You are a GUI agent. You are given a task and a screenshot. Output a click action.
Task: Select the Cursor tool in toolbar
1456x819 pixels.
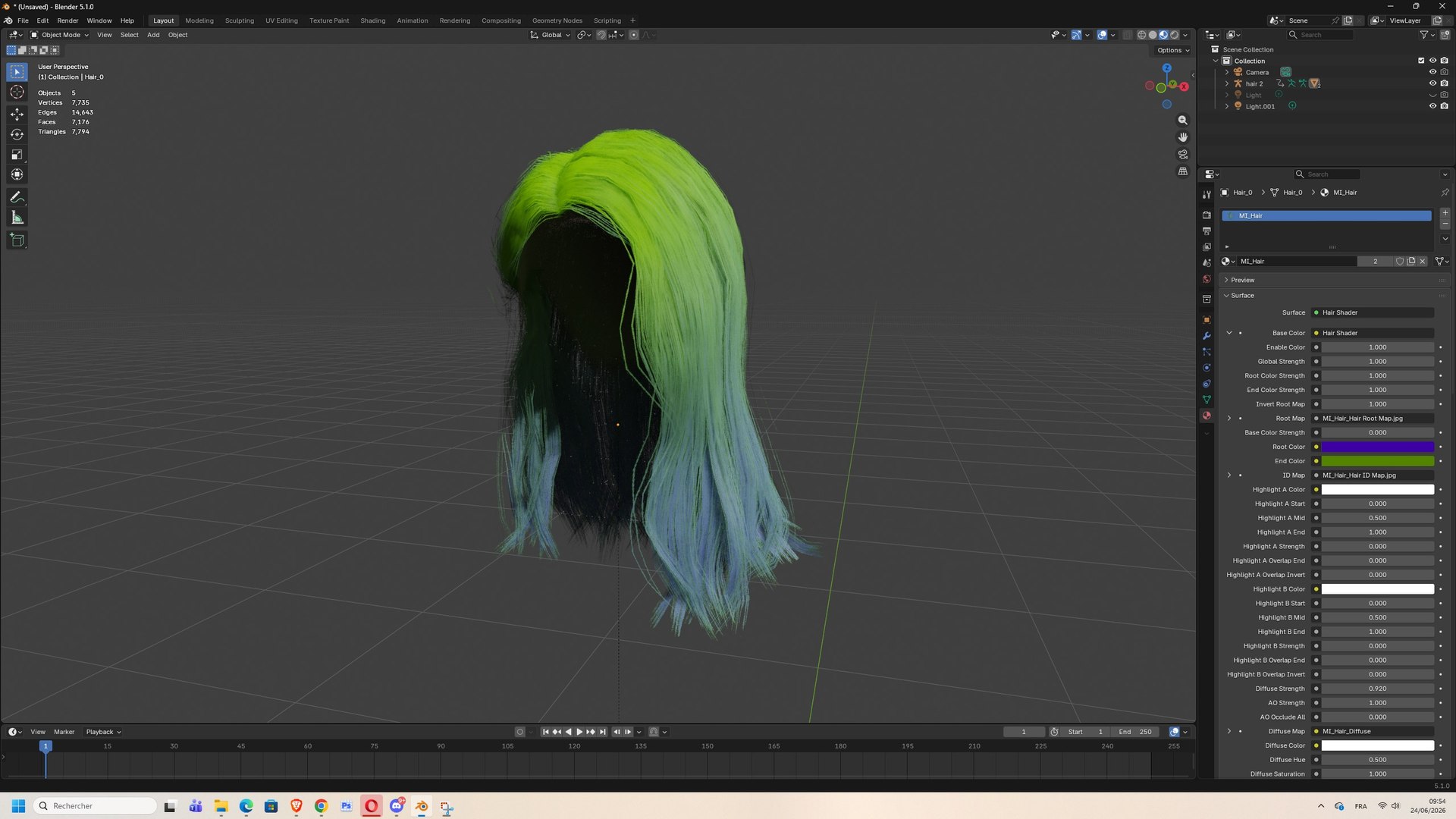(17, 92)
